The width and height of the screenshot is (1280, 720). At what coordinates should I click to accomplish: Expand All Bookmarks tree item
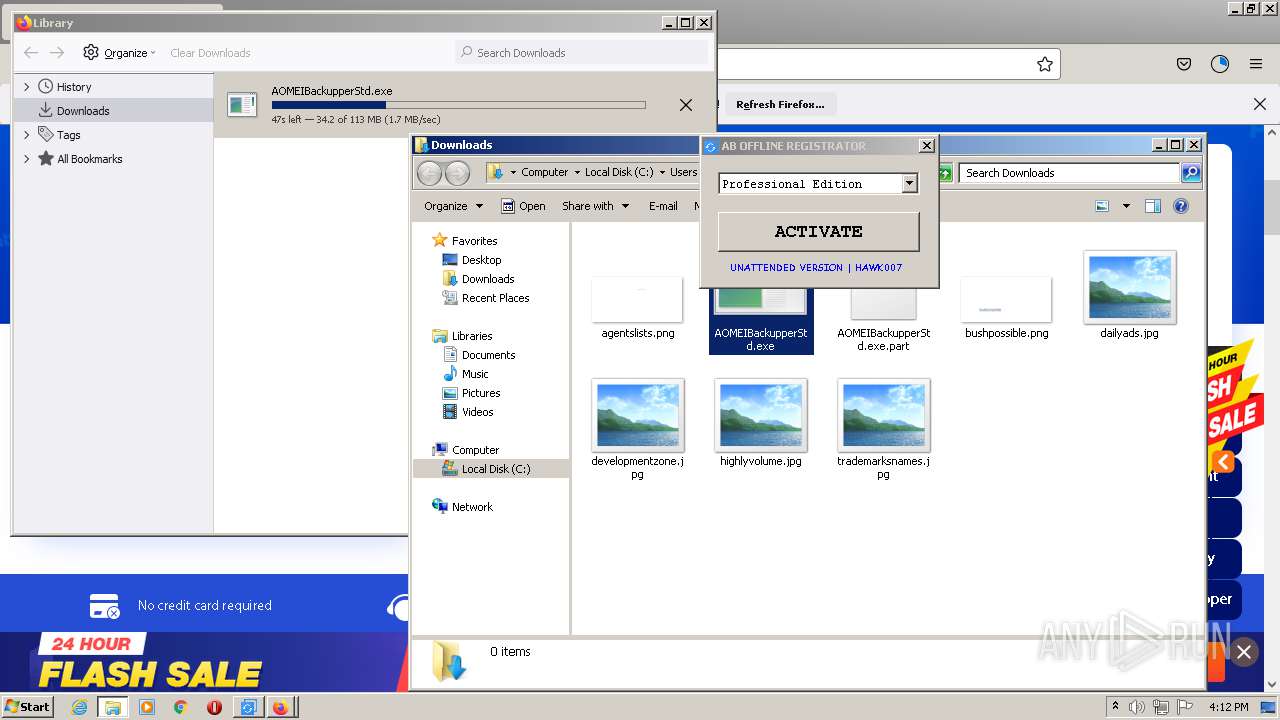coord(27,159)
